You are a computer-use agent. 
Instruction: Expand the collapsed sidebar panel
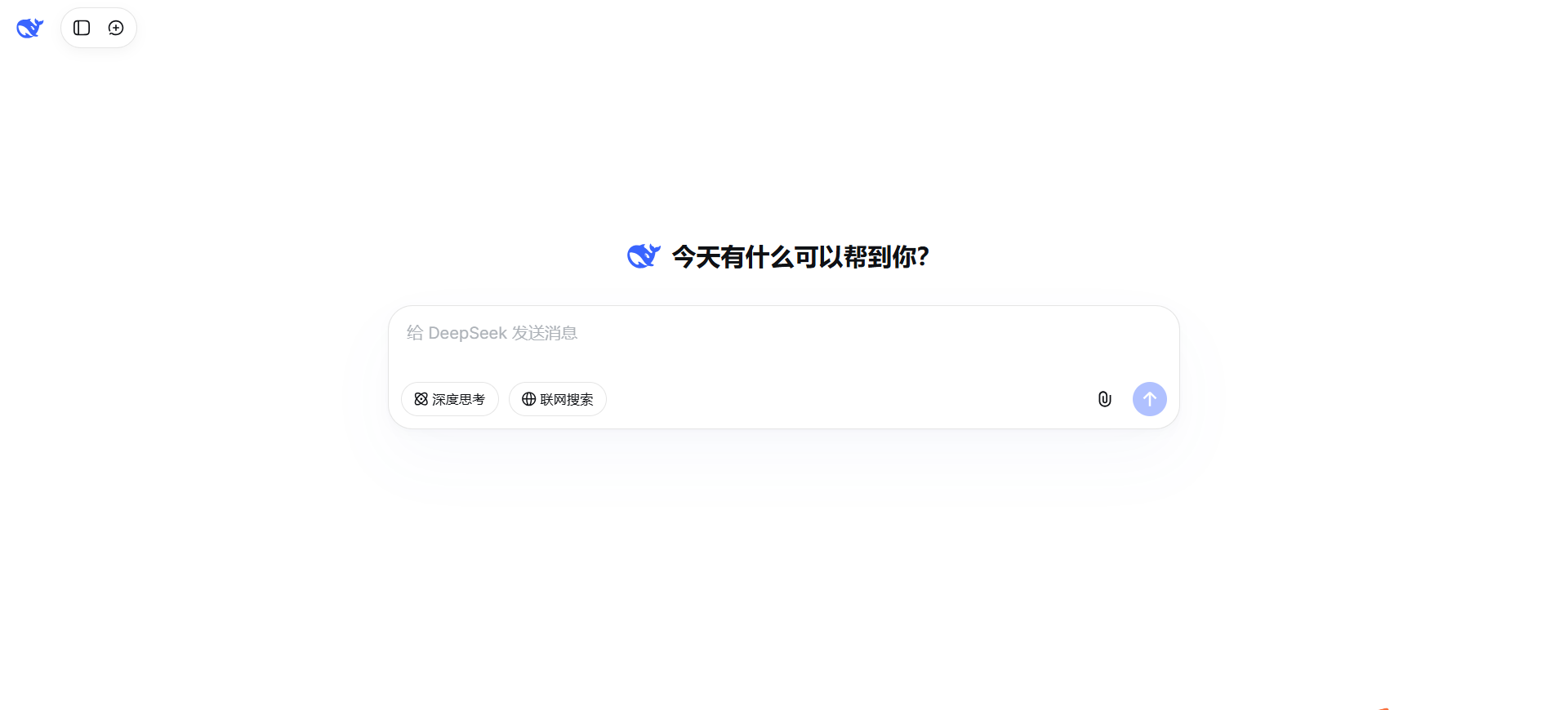(82, 28)
